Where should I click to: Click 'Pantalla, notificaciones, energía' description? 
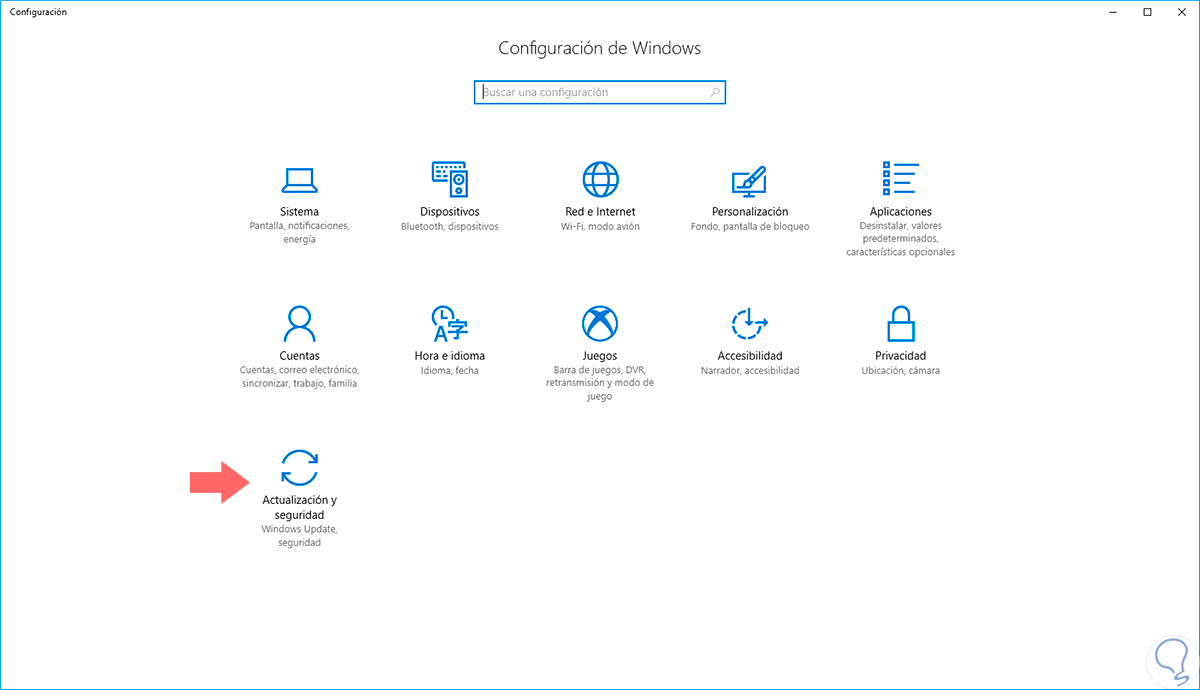click(x=300, y=233)
